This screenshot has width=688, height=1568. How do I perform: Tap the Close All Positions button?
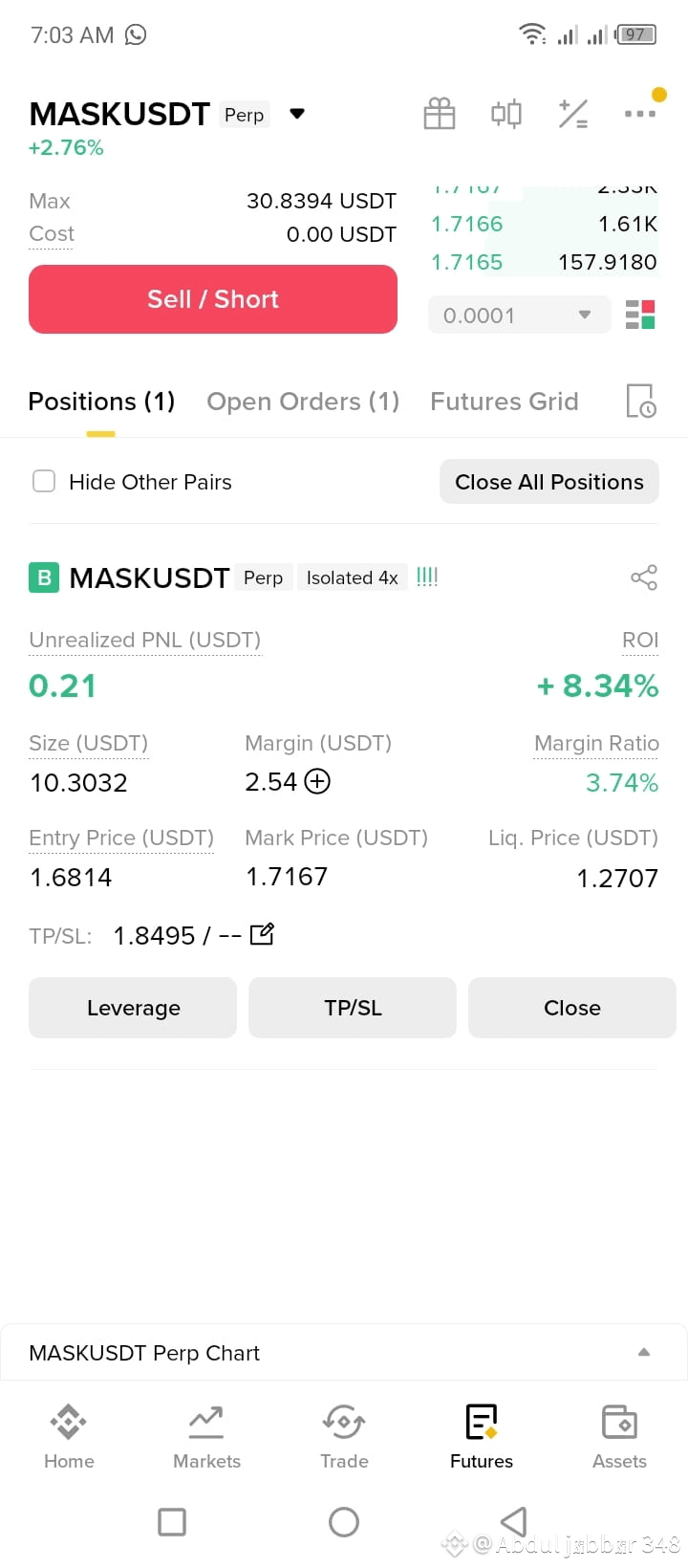pyautogui.click(x=549, y=482)
